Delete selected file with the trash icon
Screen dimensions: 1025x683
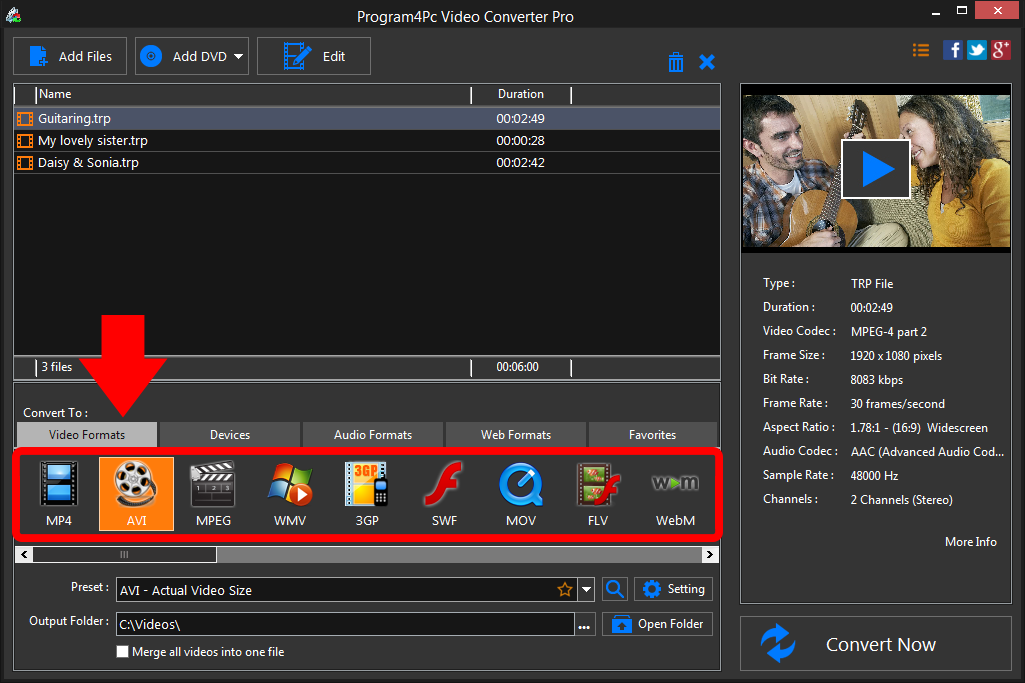675,61
